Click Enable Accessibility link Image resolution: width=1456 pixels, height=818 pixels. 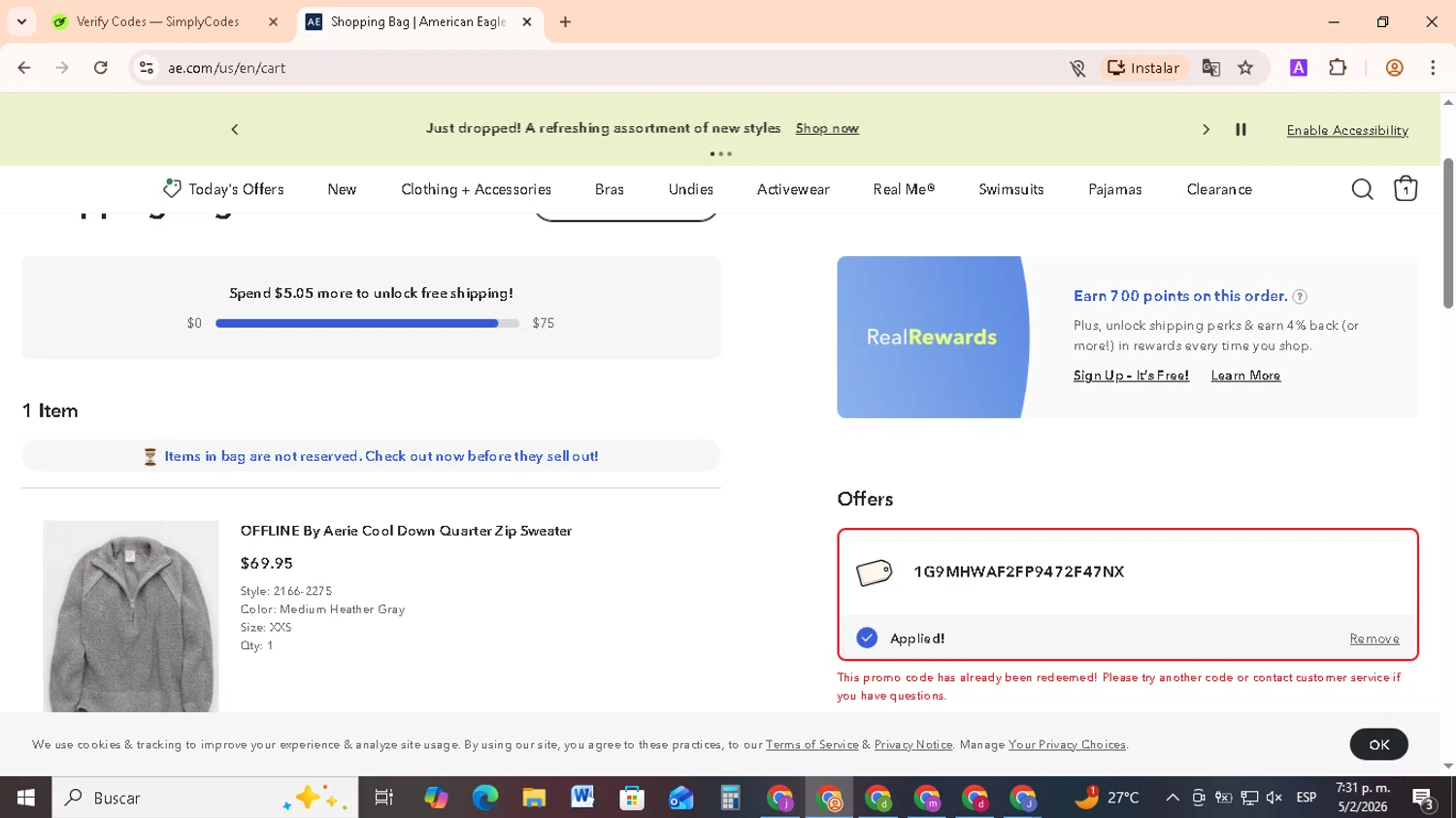coord(1347,130)
